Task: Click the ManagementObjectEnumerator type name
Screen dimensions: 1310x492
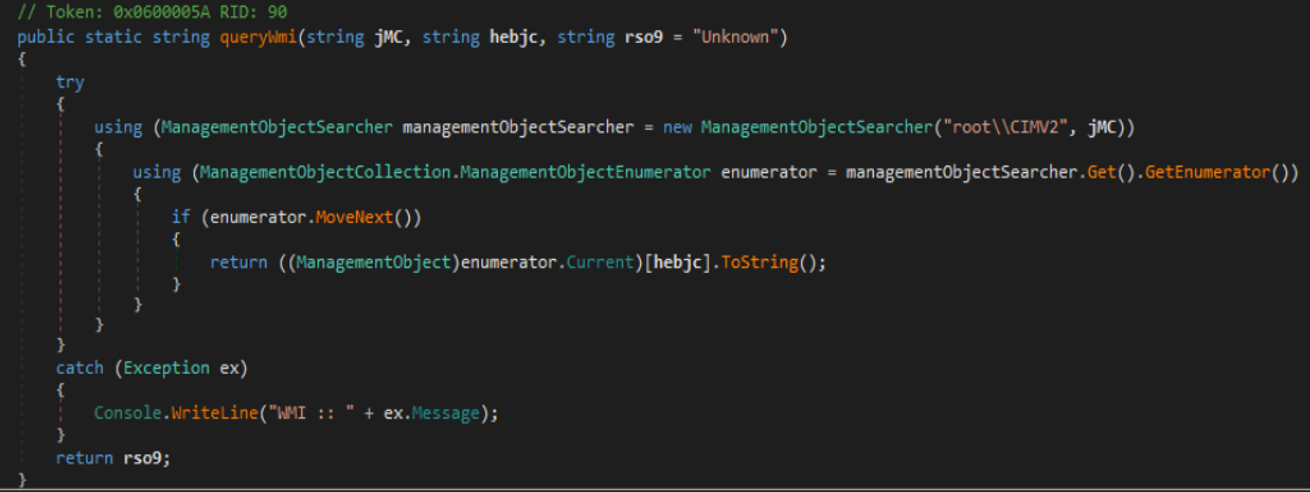Action: point(586,172)
